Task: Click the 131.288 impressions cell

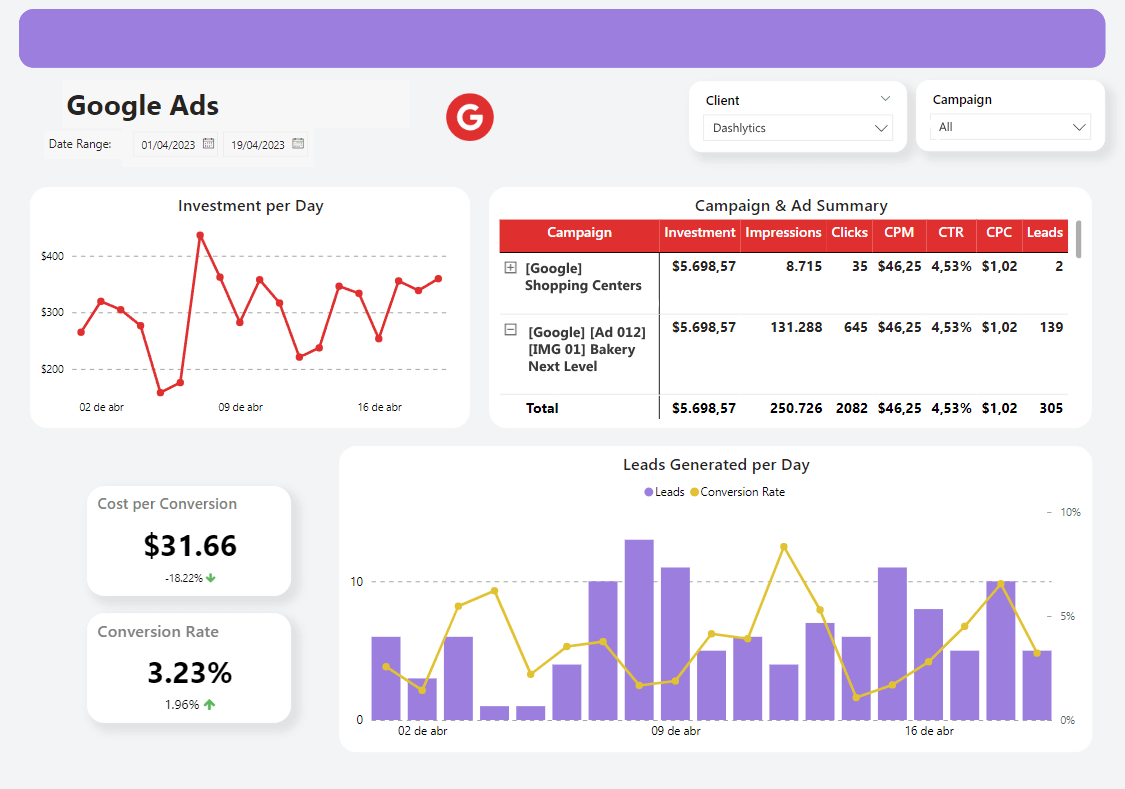Action: point(796,327)
